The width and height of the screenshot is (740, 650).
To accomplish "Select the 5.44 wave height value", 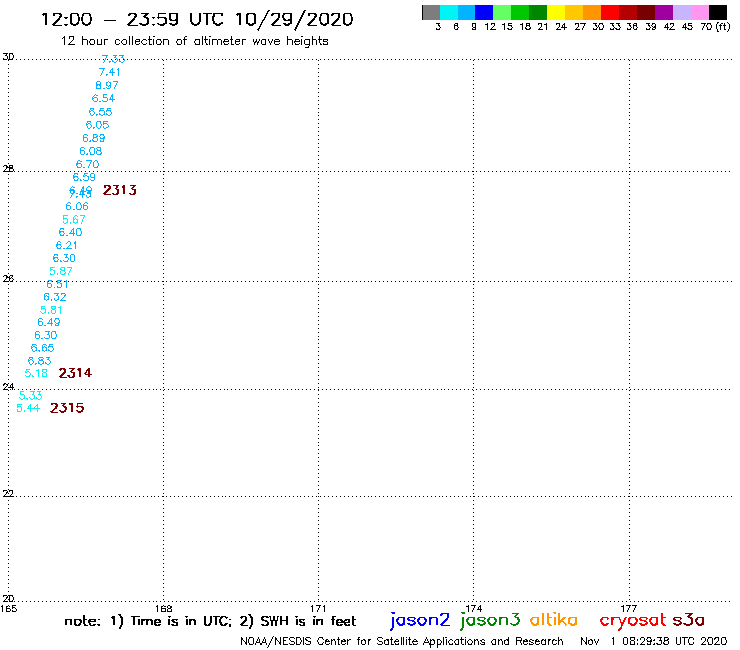I will tap(28, 408).
